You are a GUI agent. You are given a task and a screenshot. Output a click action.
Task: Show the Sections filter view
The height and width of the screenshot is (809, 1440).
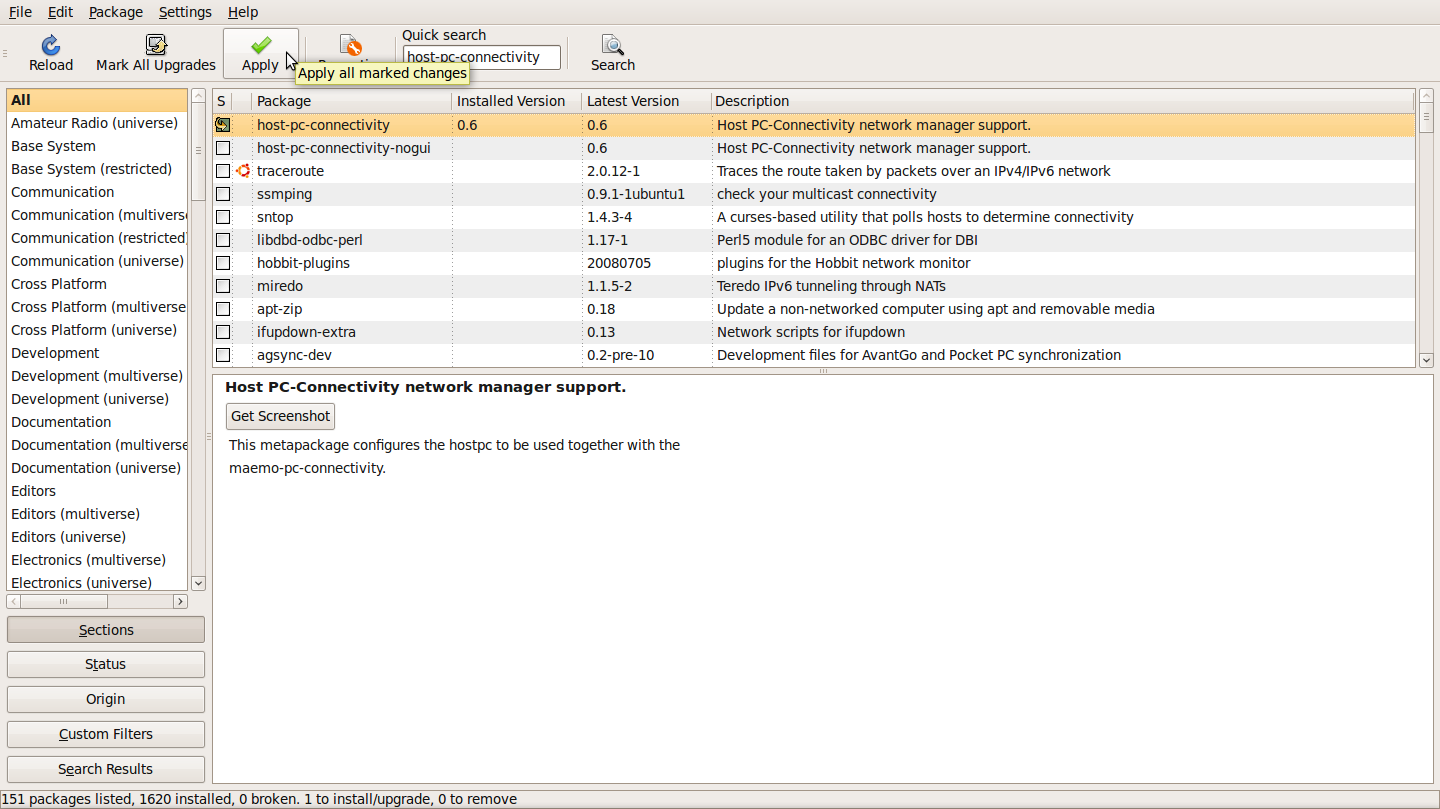click(x=106, y=630)
